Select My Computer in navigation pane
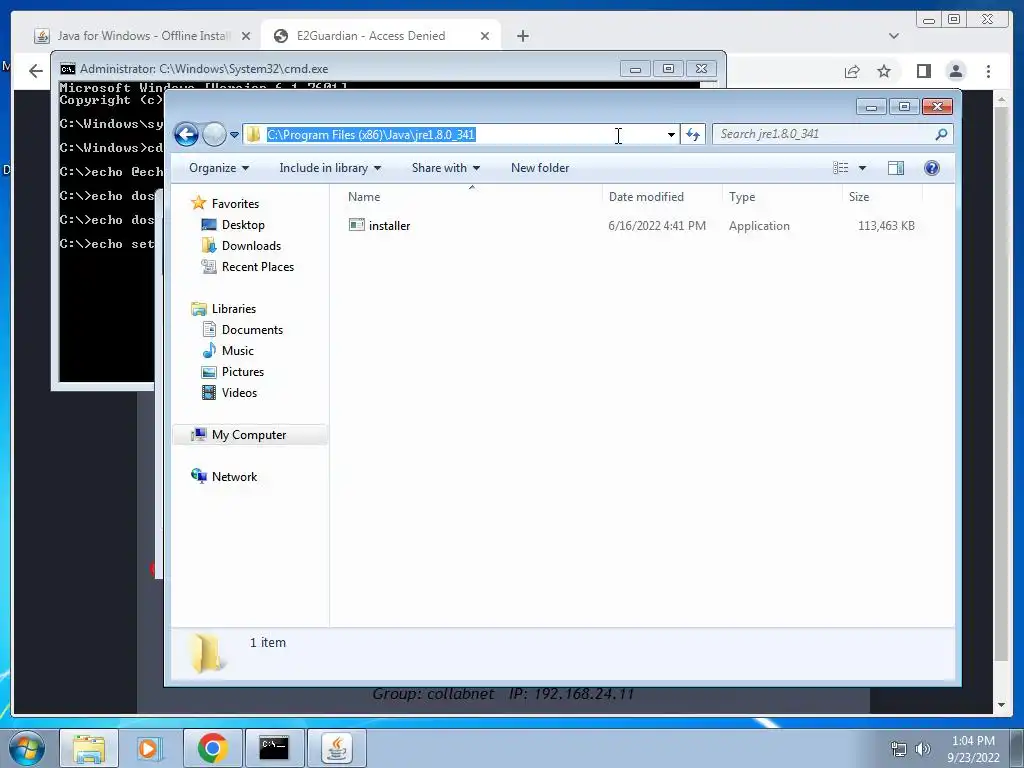Viewport: 1024px width, 768px height. tap(249, 435)
